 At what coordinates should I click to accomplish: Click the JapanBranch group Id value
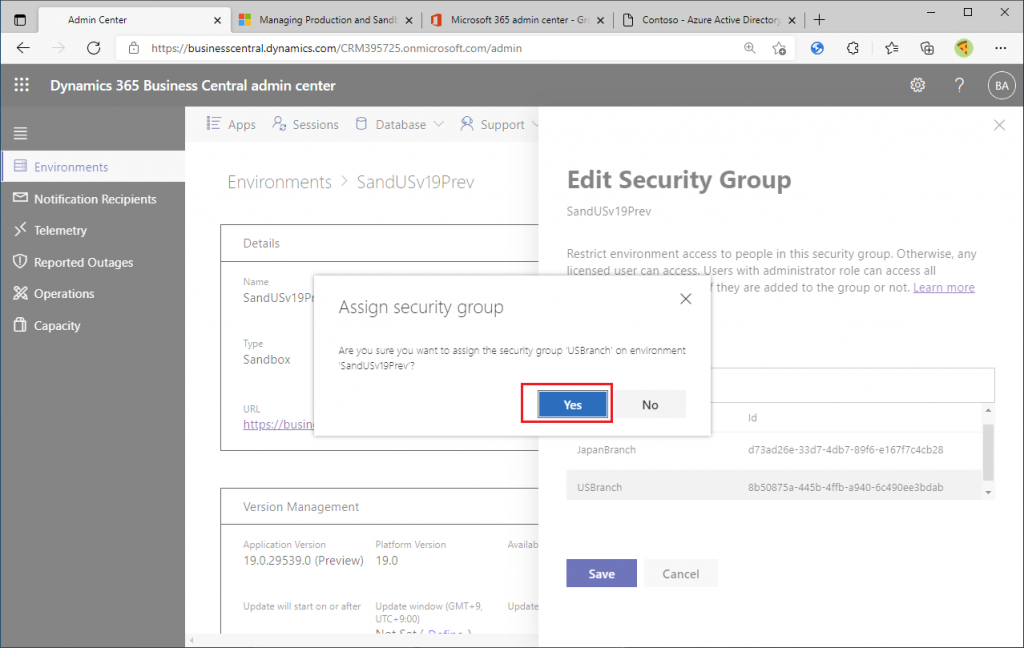(845, 449)
